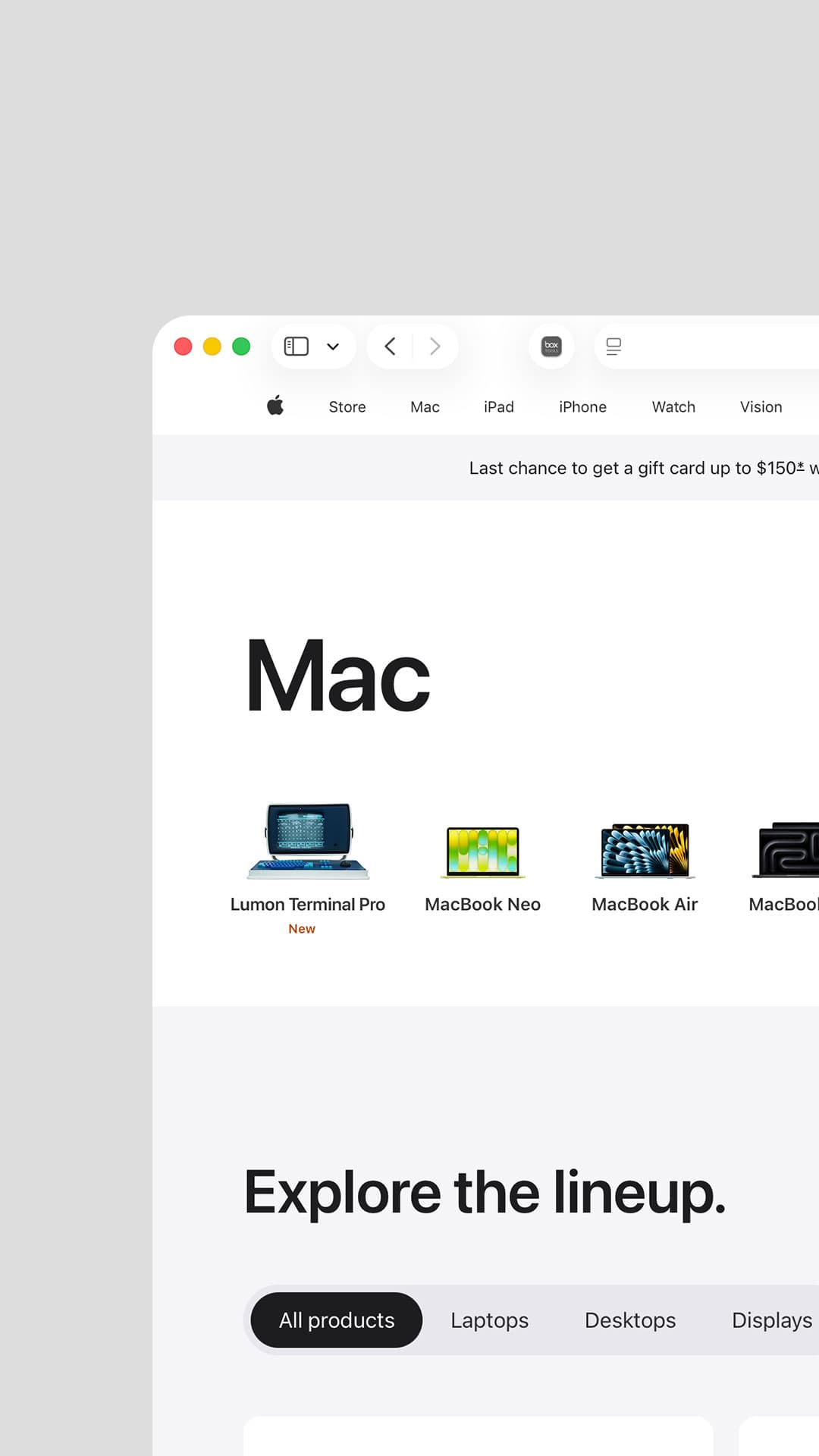Click the Box extension icon in toolbar
Screen dimensions: 819x1456
[551, 347]
